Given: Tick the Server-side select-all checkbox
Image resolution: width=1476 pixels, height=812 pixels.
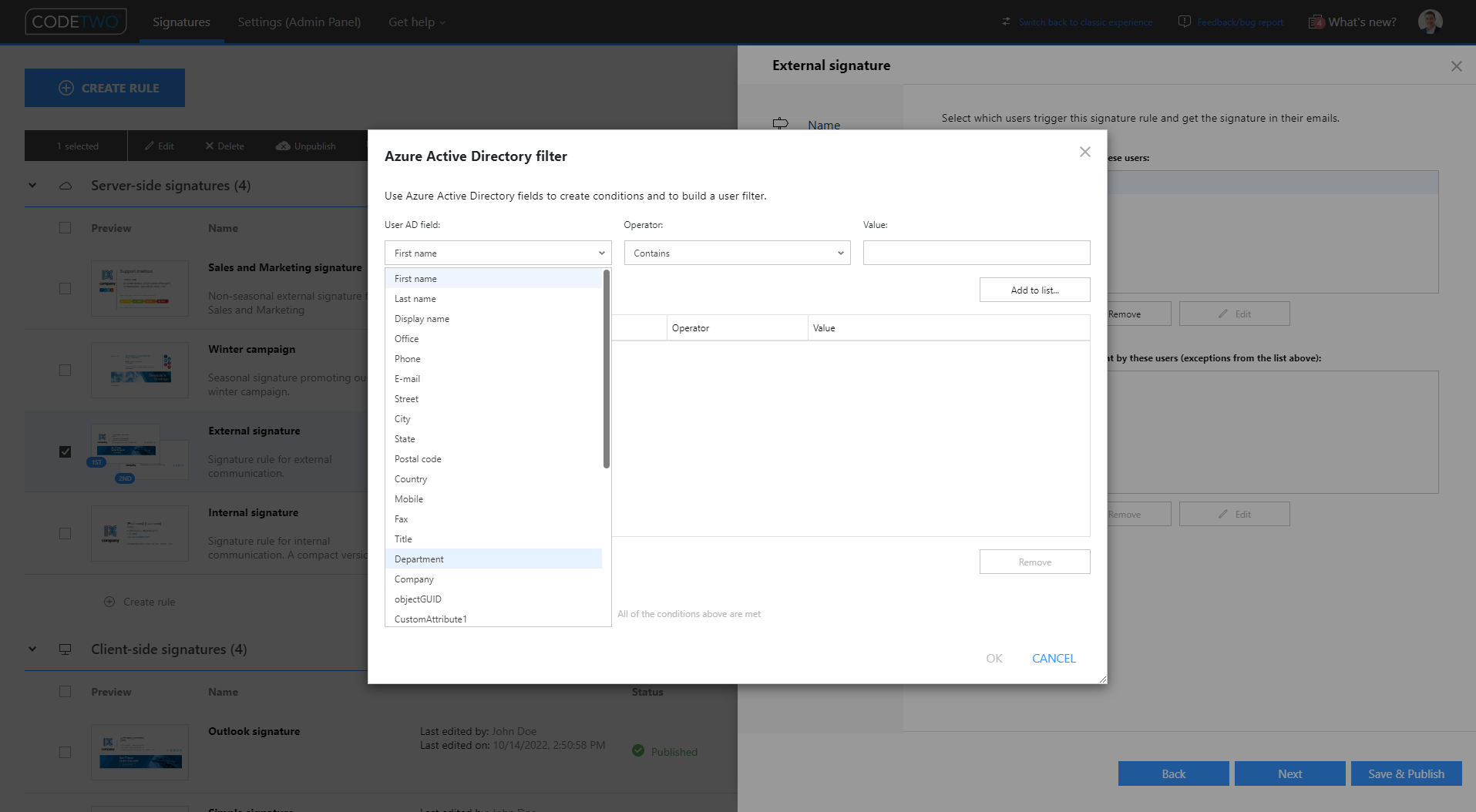Looking at the screenshot, I should [x=66, y=228].
